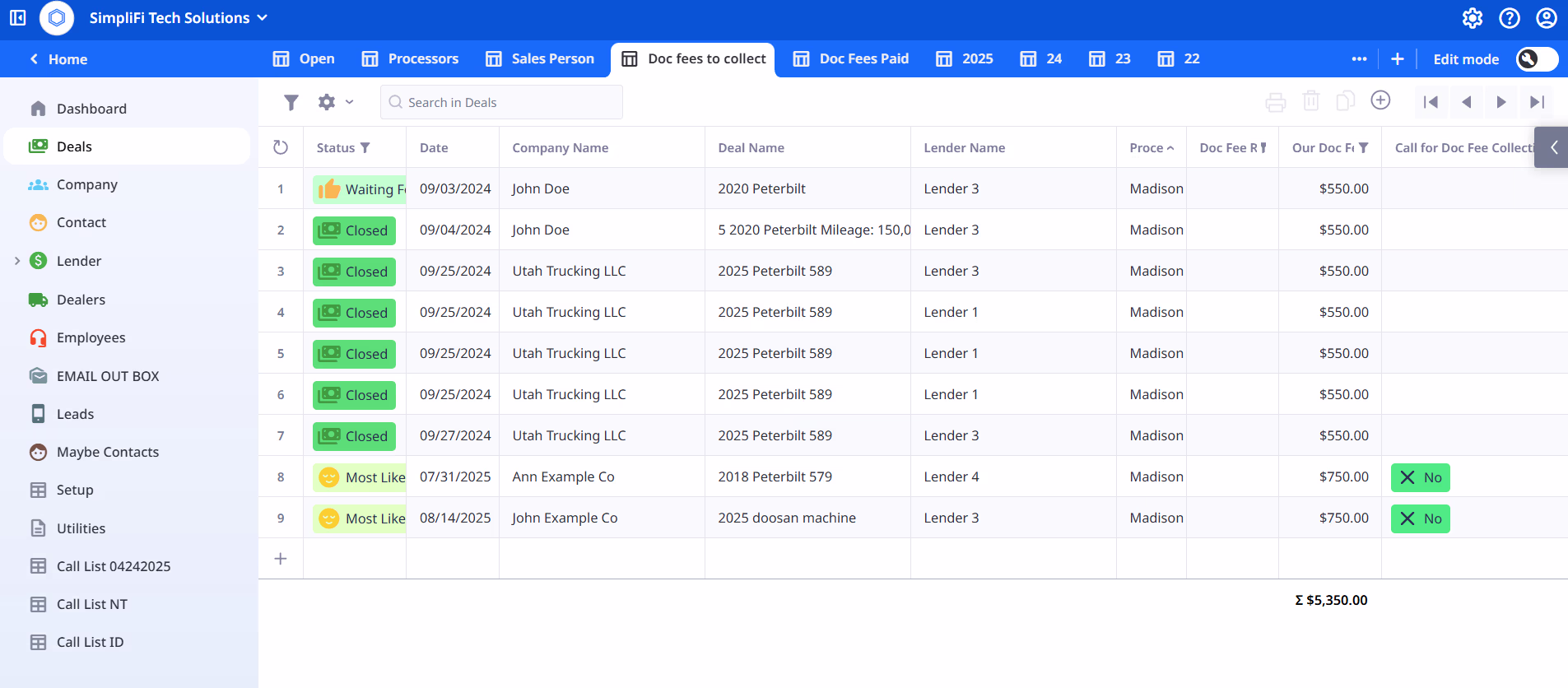Go to next record
Image resolution: width=1568 pixels, height=688 pixels.
point(1501,102)
